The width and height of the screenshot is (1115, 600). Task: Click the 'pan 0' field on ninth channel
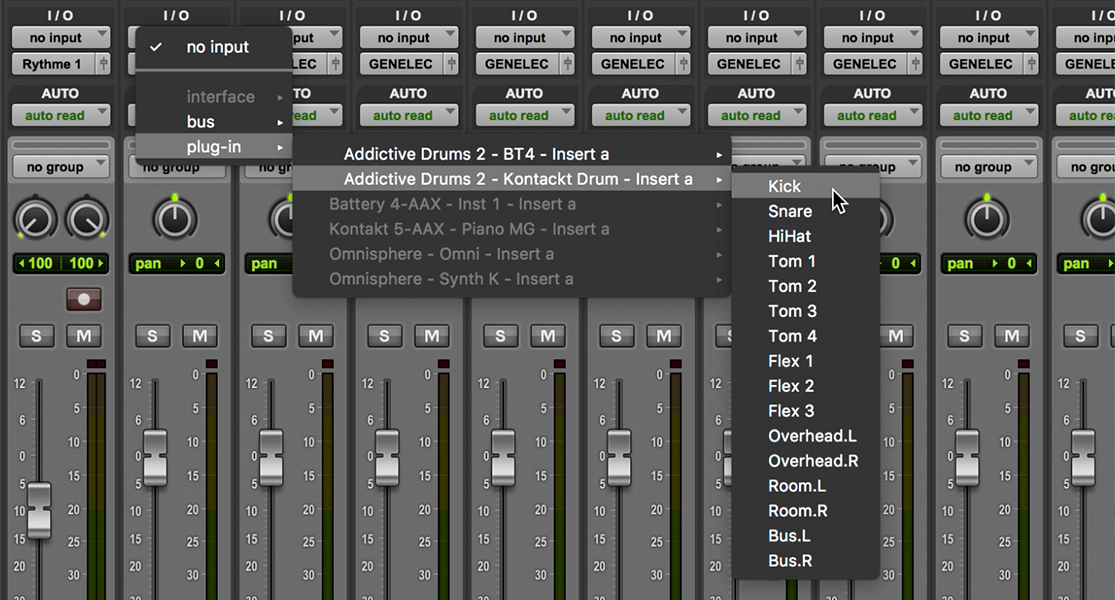pos(988,264)
